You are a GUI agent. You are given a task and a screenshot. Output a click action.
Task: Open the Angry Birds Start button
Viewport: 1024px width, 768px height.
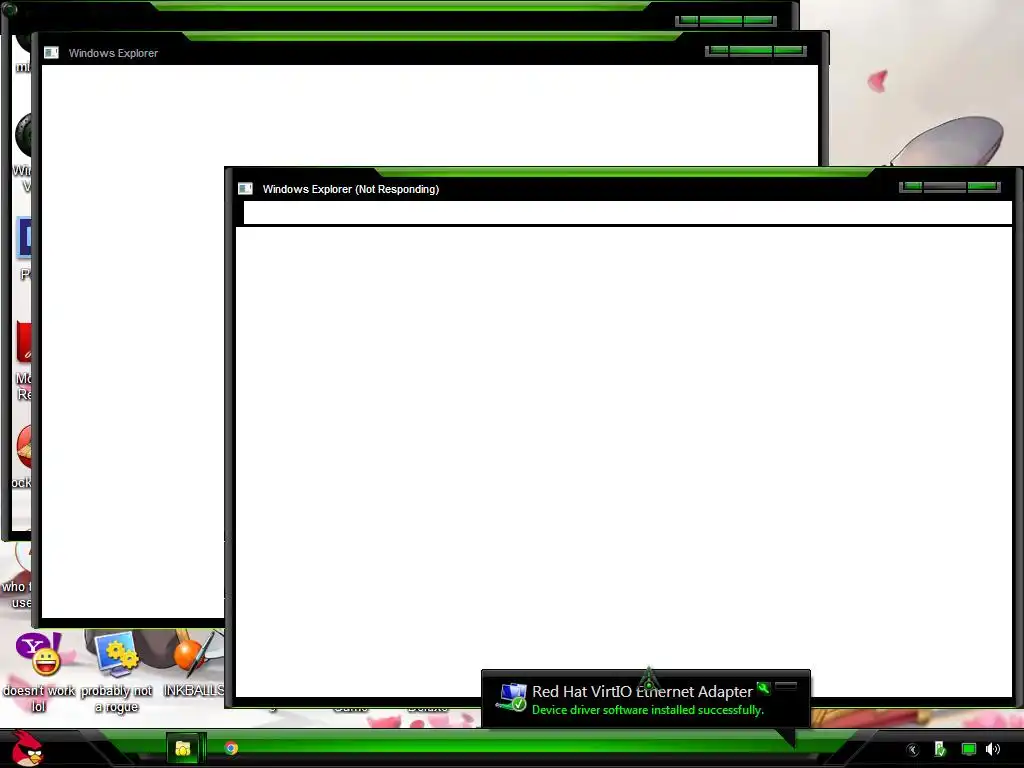[x=27, y=748]
